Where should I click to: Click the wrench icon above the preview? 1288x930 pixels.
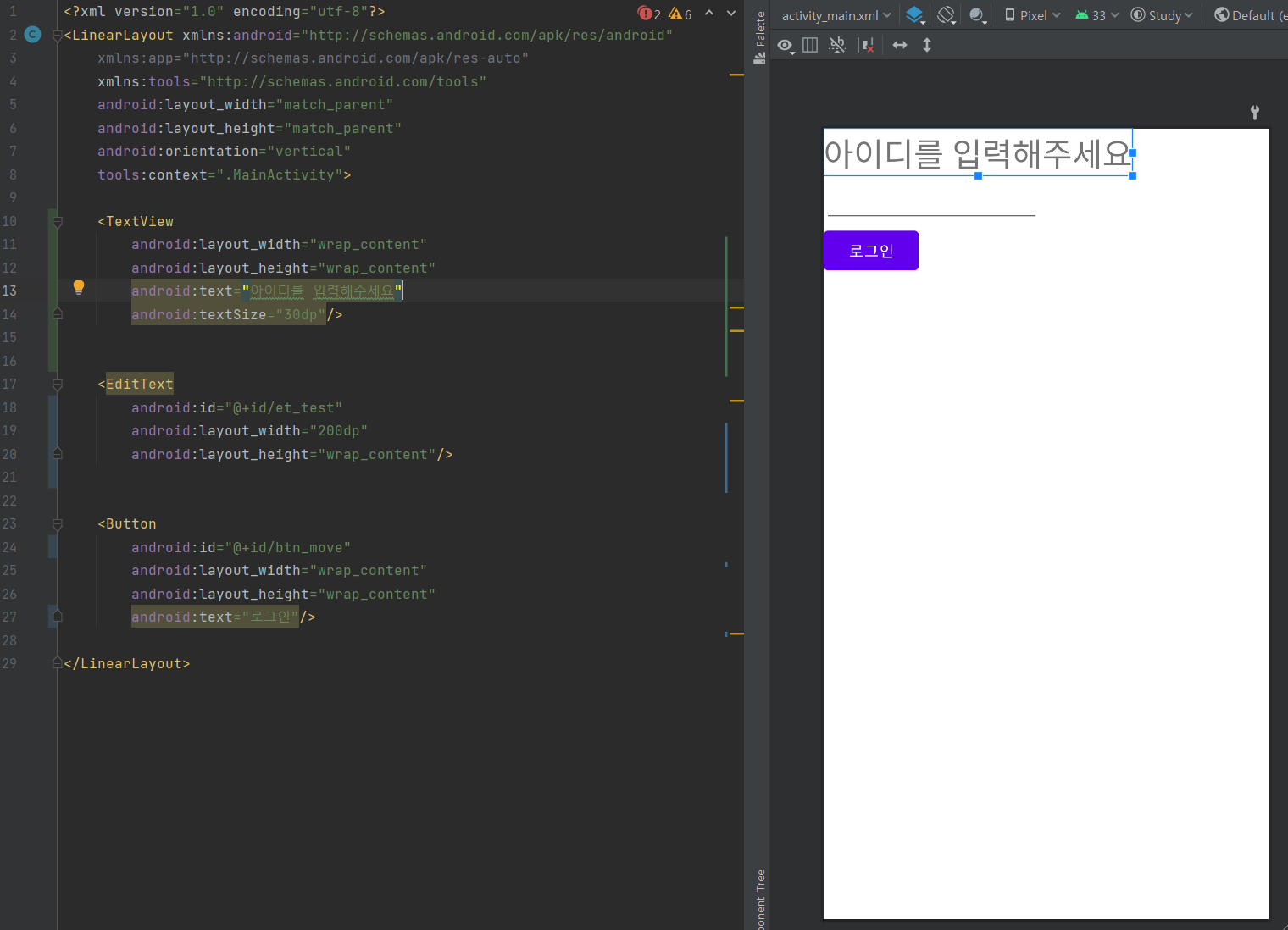1255,112
